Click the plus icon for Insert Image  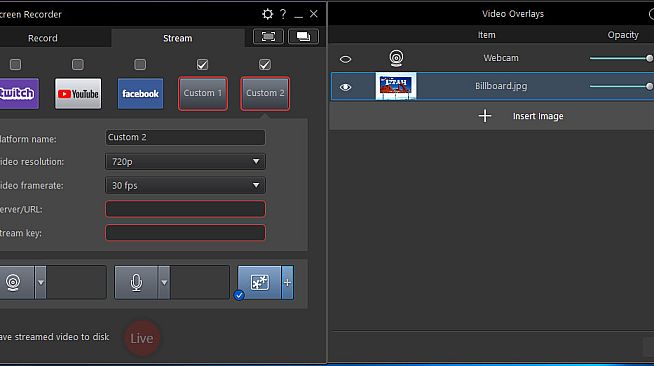tap(485, 116)
